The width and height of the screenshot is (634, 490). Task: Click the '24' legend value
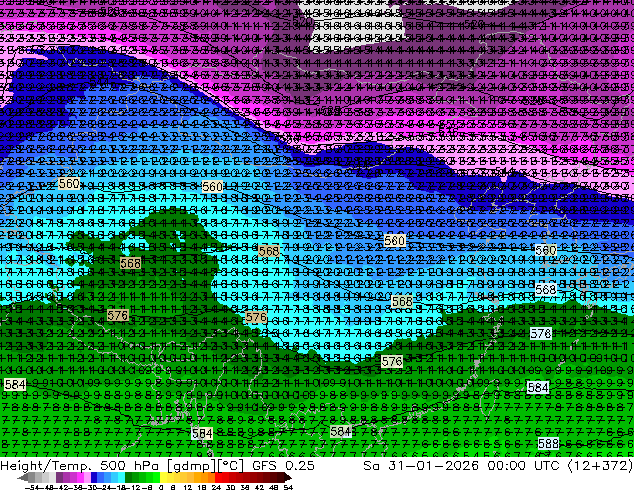click(216, 487)
